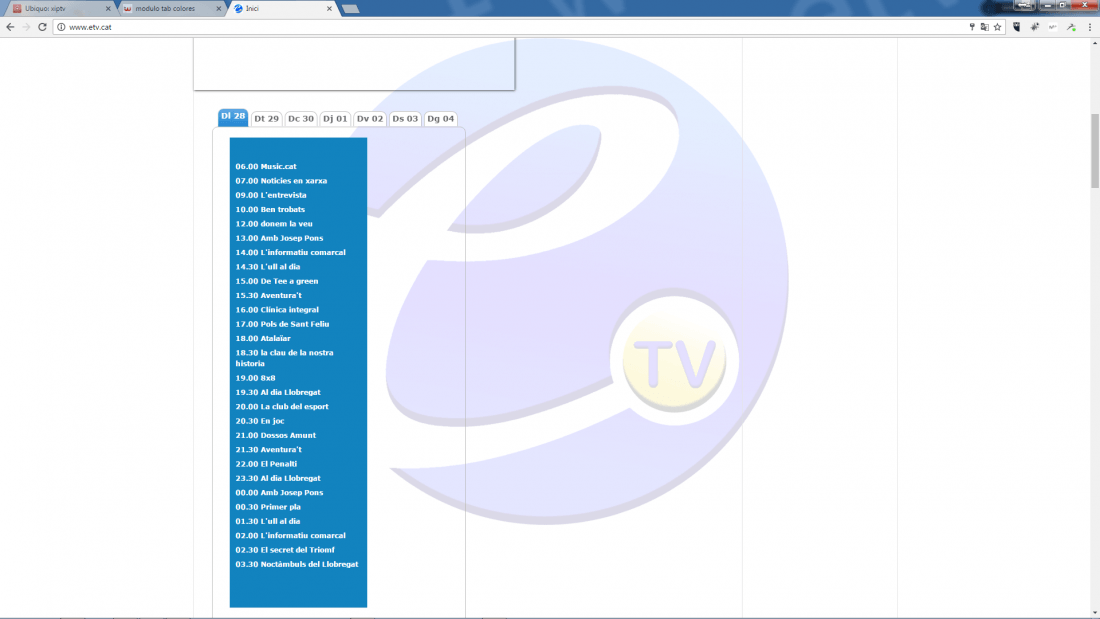Click 02.30 El secret del Triomf entry

(x=285, y=550)
